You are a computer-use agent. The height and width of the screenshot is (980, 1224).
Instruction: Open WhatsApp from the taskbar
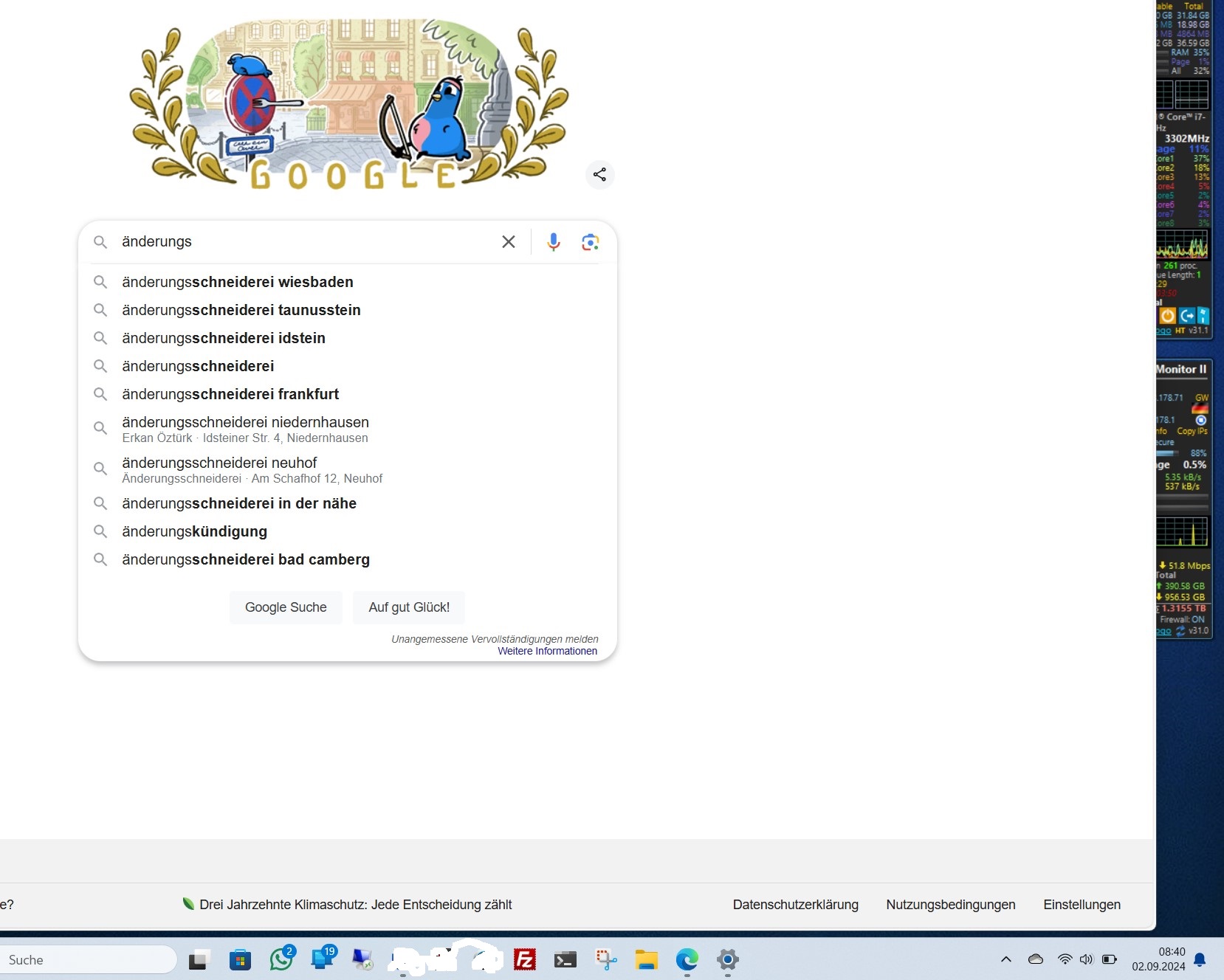point(282,959)
